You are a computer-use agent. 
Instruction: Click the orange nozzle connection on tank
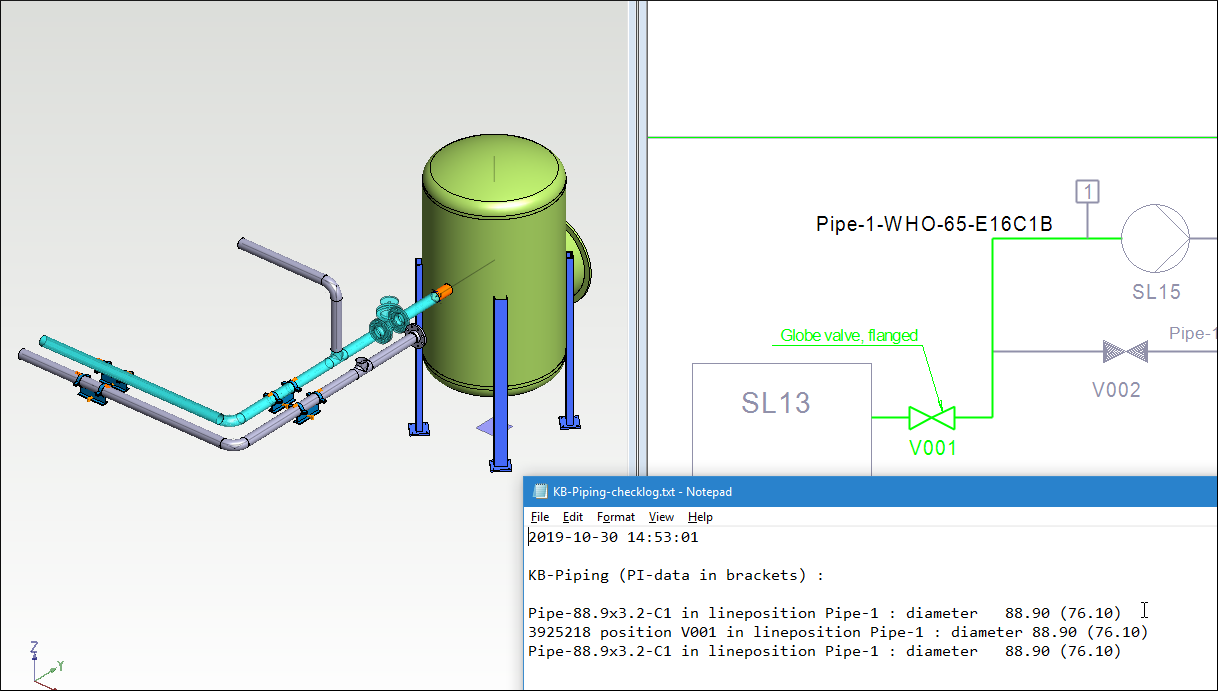[442, 292]
